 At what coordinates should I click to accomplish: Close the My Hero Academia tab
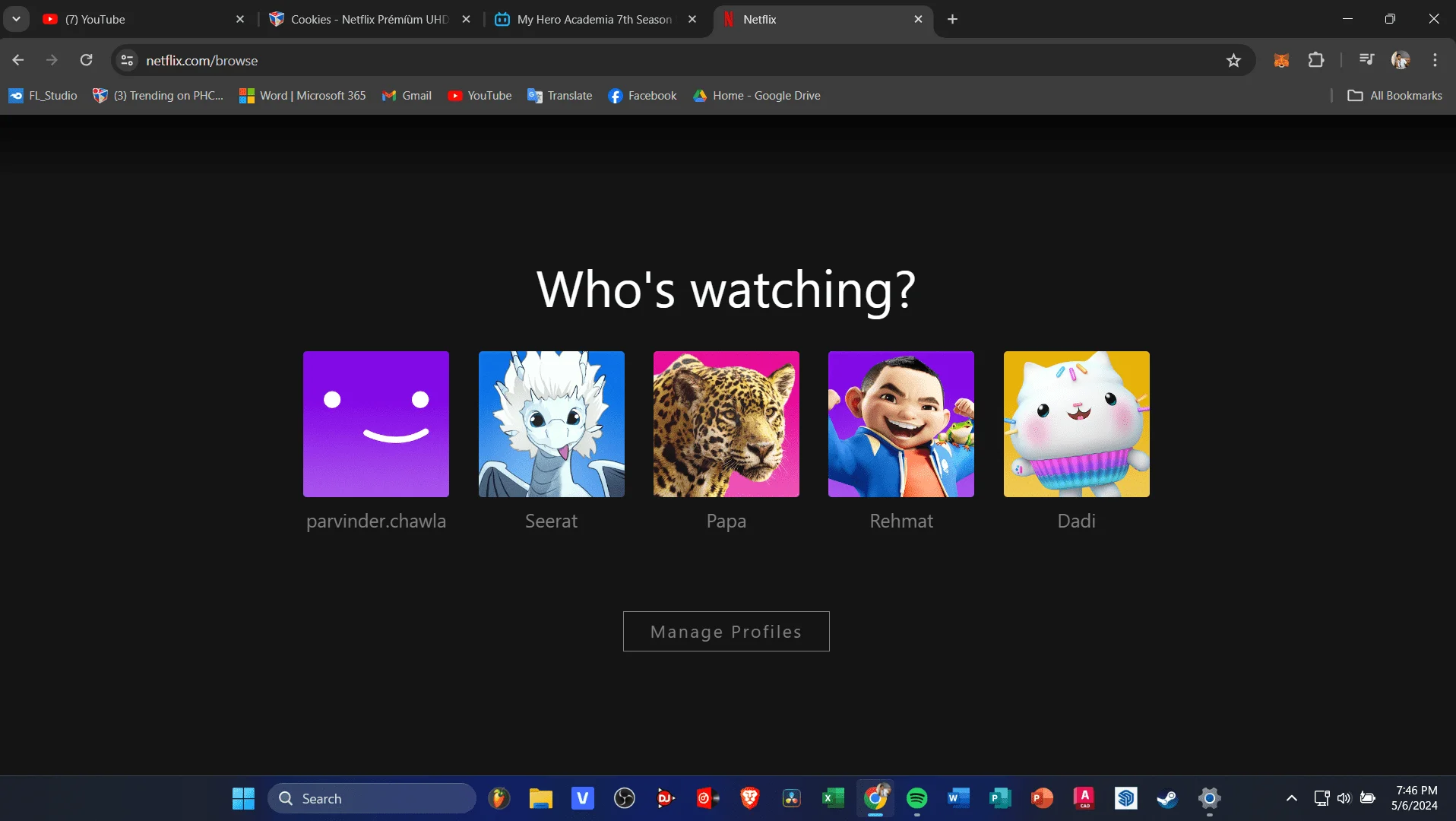tap(692, 19)
